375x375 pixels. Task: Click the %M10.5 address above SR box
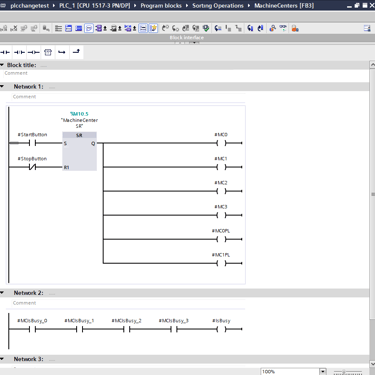tap(79, 114)
